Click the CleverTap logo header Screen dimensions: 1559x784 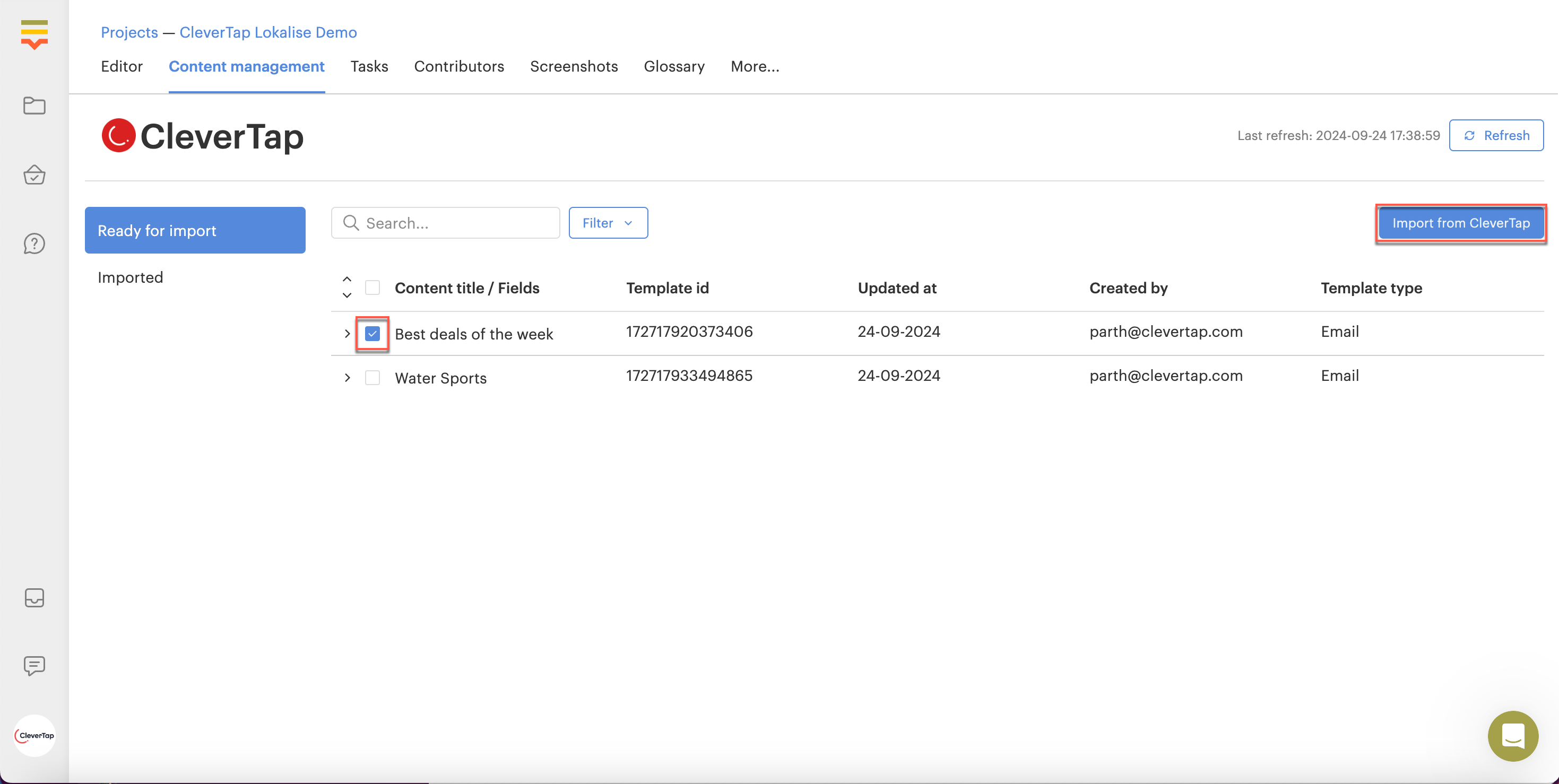click(x=202, y=135)
